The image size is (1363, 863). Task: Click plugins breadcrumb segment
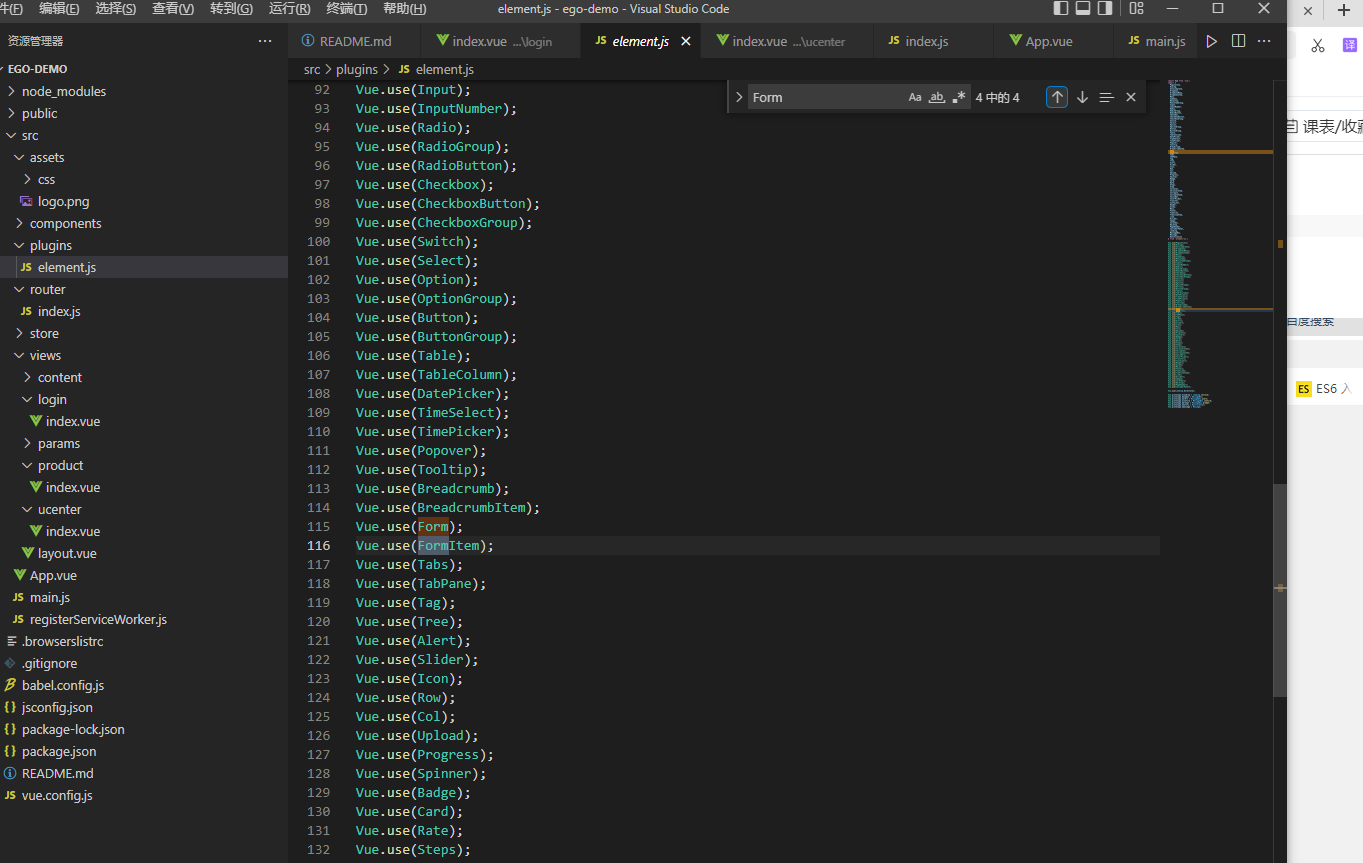(357, 69)
